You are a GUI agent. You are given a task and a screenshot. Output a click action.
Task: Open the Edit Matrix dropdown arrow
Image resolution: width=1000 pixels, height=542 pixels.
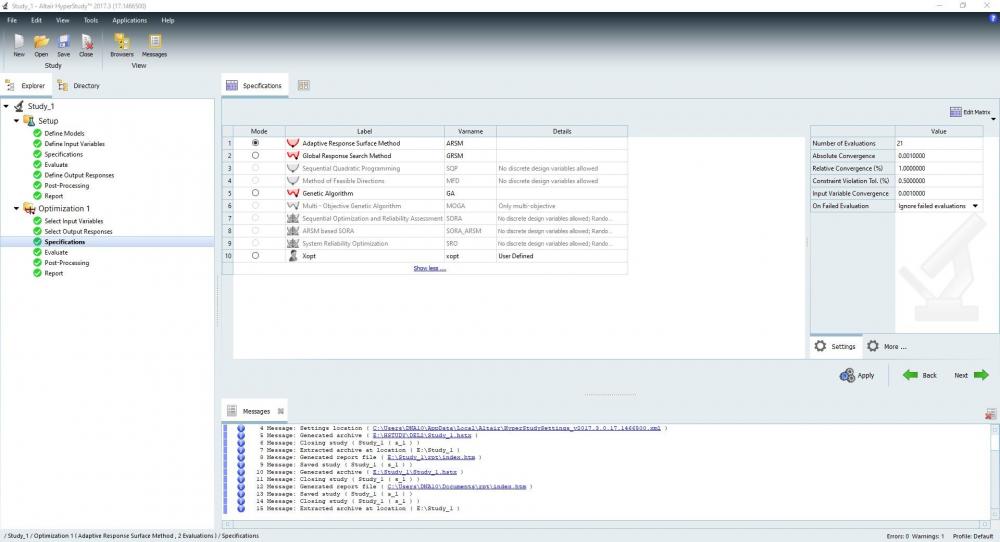point(993,119)
